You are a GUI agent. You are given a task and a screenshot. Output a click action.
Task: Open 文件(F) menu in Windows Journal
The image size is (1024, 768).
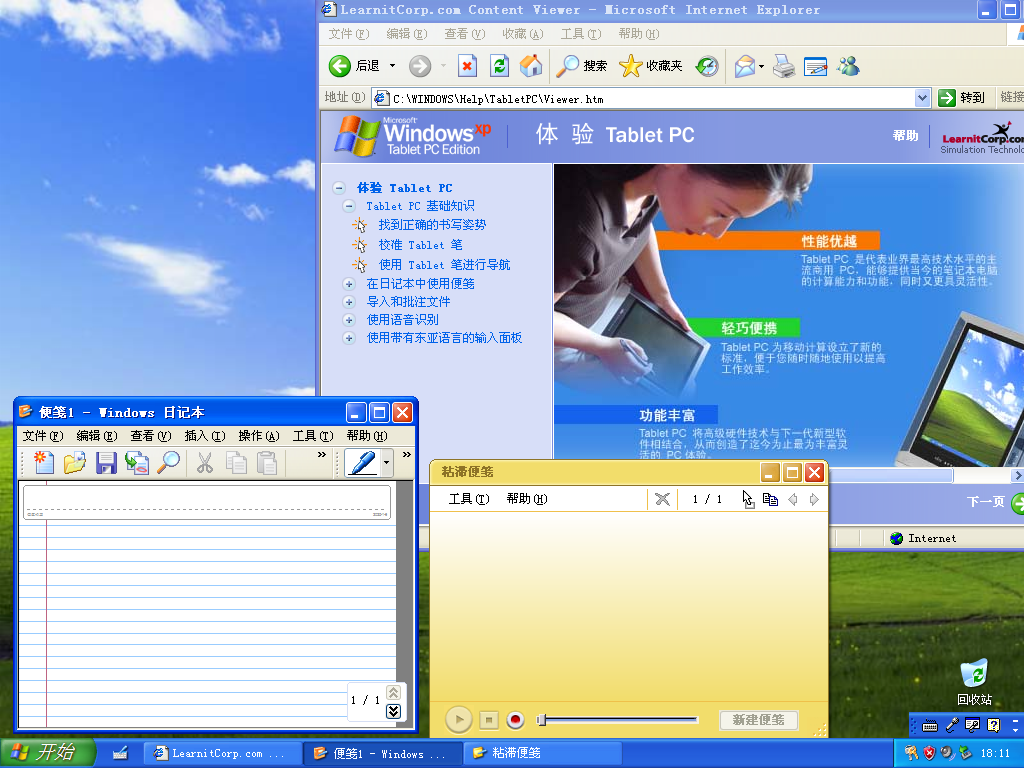click(x=42, y=436)
